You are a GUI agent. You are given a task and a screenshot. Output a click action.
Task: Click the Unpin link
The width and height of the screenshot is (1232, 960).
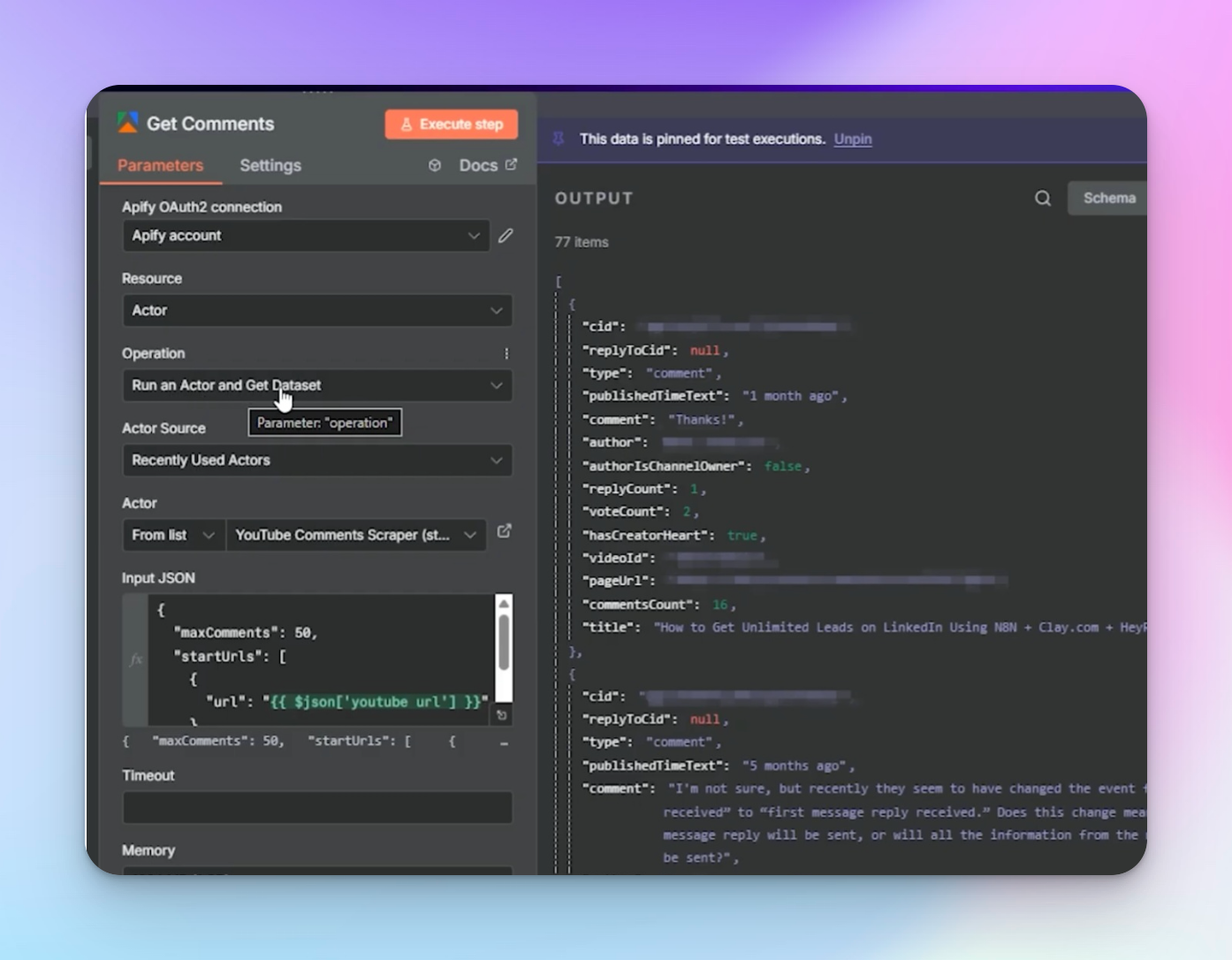tap(853, 139)
